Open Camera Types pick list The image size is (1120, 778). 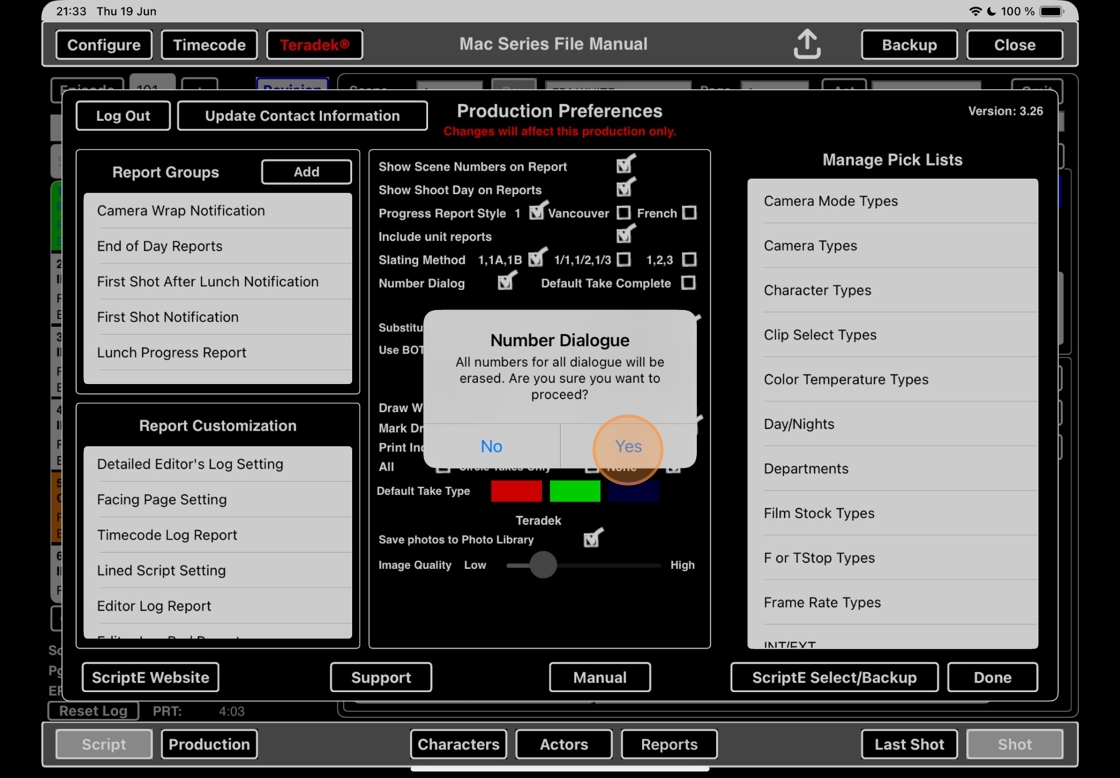893,246
